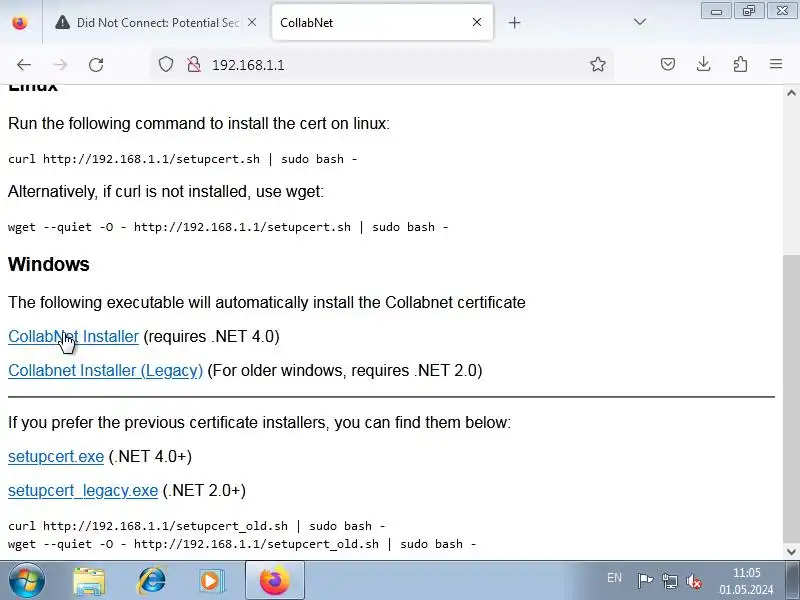Launch Internet Explorer from taskbar
The height and width of the screenshot is (600, 800).
tap(152, 581)
